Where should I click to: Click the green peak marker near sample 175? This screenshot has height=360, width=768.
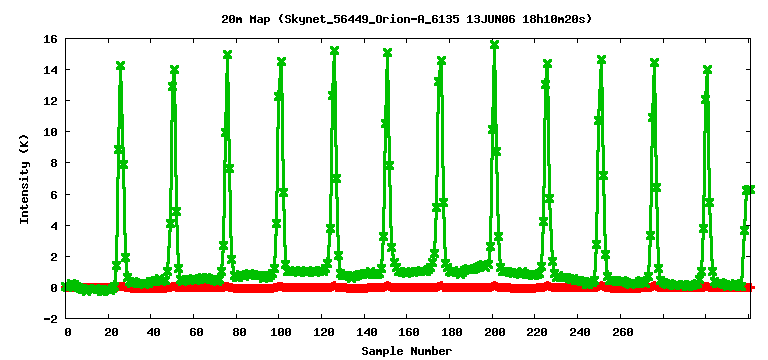tap(441, 61)
